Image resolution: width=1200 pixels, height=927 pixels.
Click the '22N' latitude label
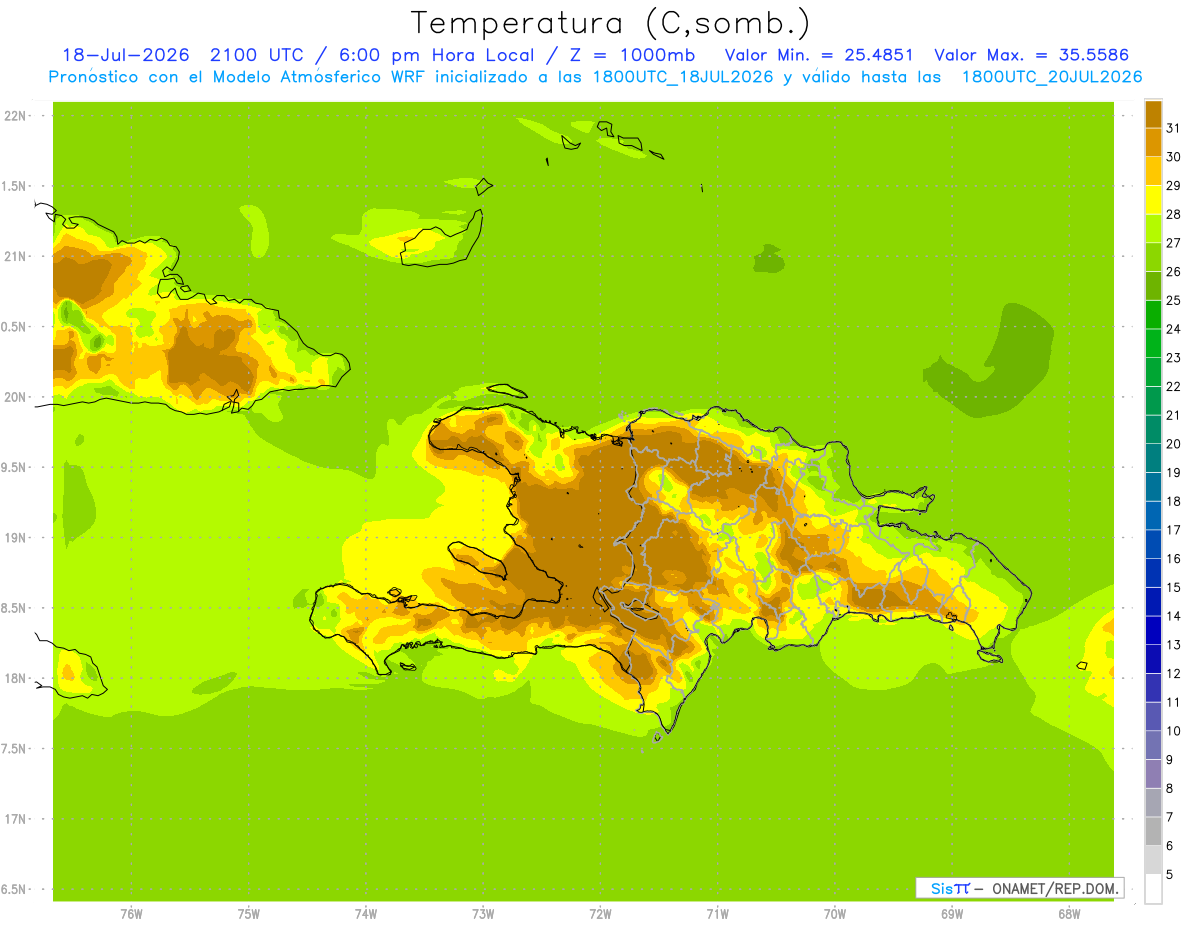pyautogui.click(x=15, y=116)
